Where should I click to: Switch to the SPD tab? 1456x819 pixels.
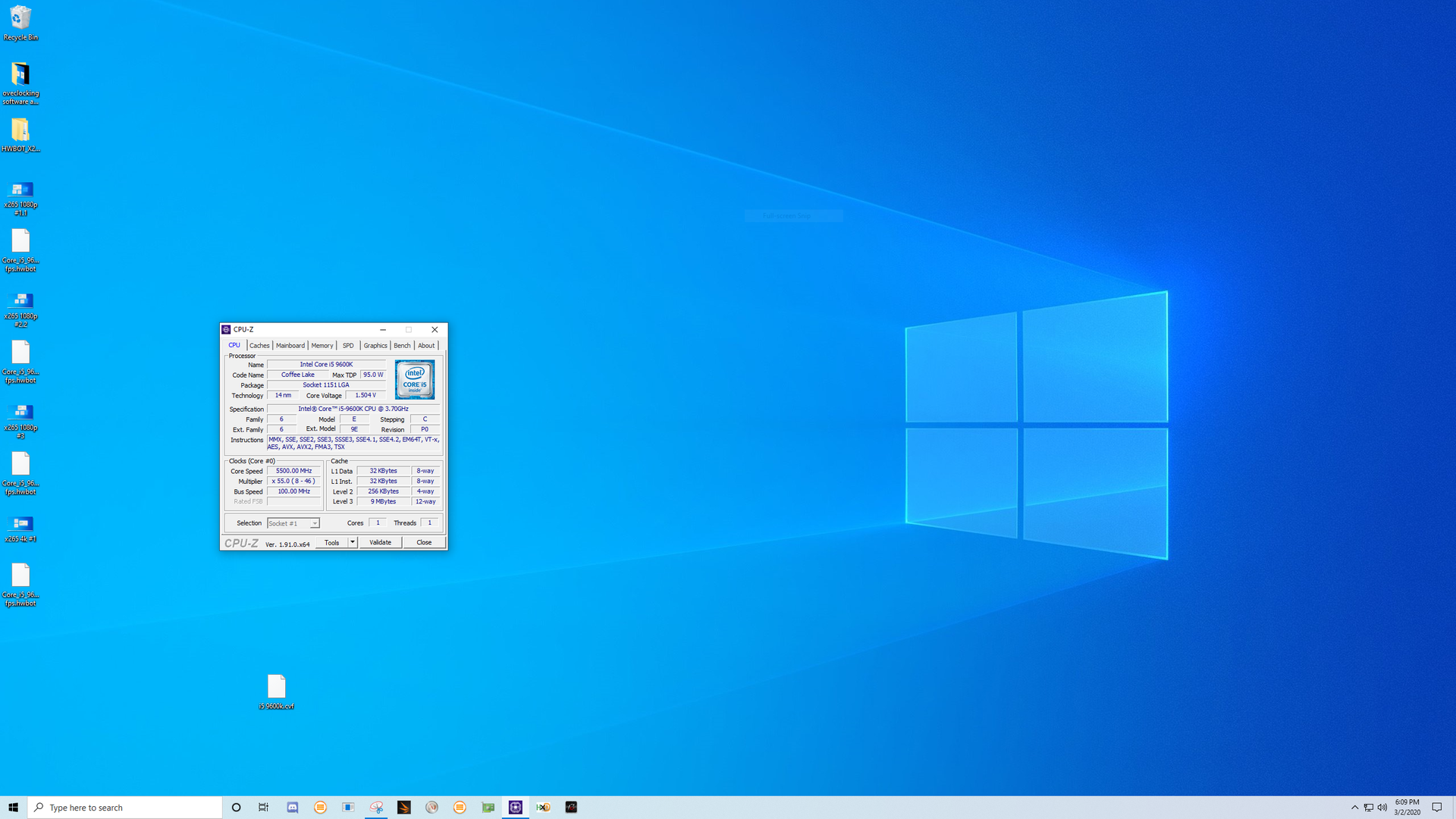click(x=348, y=346)
